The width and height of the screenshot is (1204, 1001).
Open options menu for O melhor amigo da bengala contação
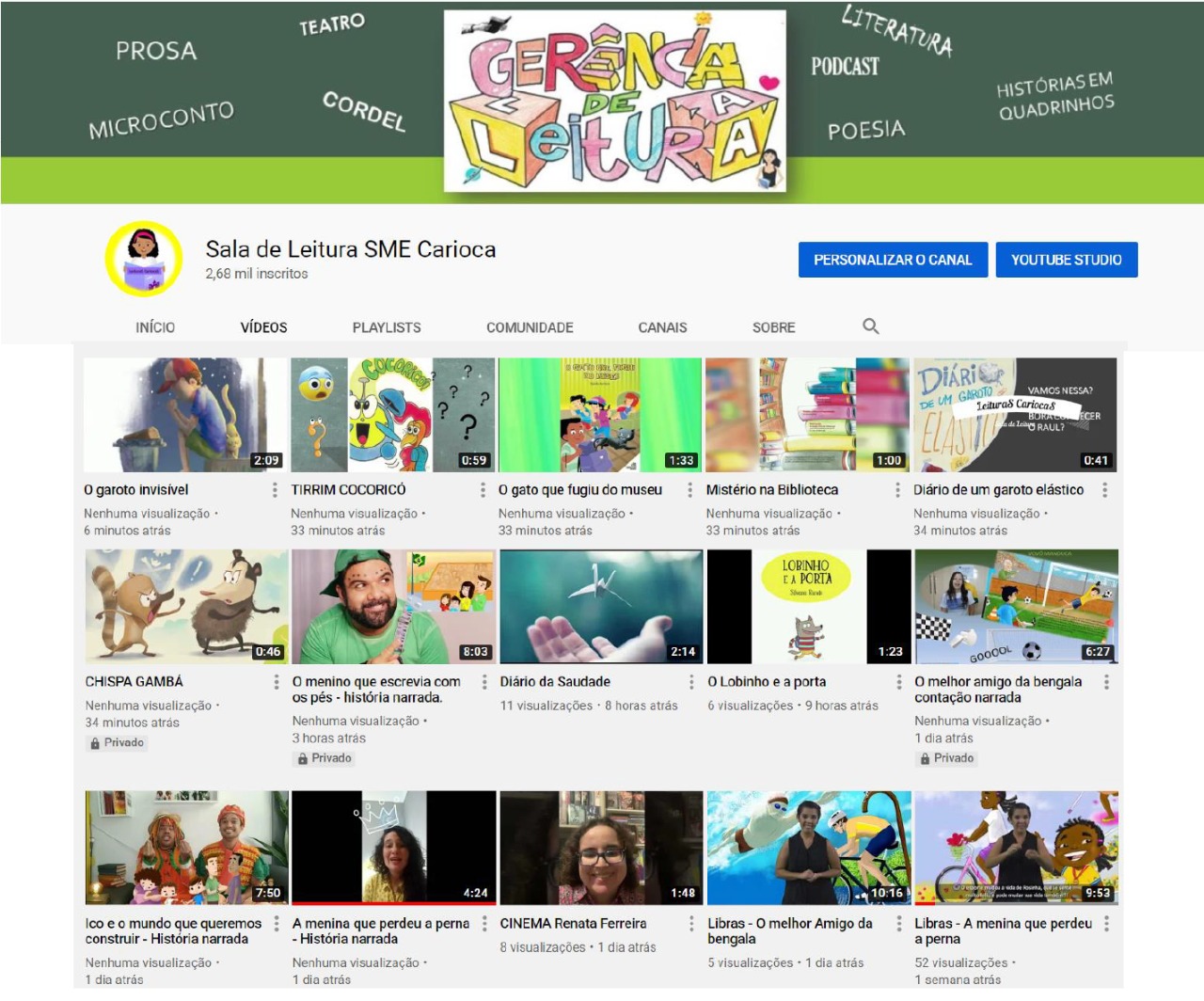(x=1106, y=682)
